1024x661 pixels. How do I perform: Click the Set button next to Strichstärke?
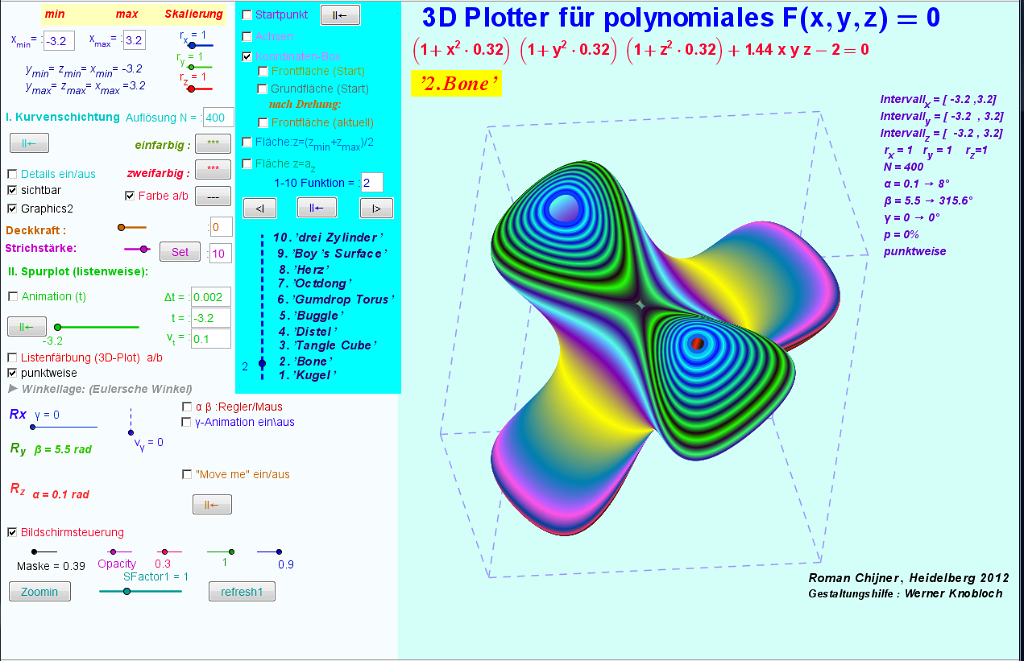(180, 252)
